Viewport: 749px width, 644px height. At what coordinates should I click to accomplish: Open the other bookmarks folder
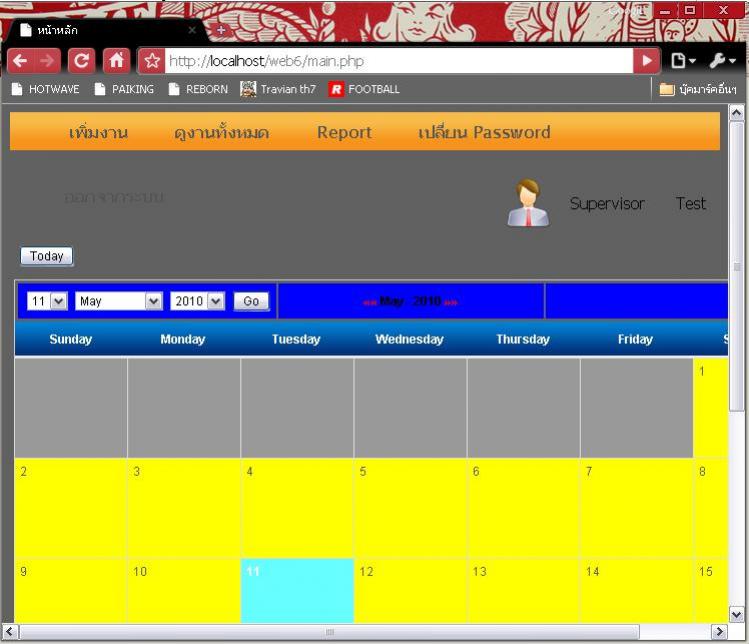point(697,89)
